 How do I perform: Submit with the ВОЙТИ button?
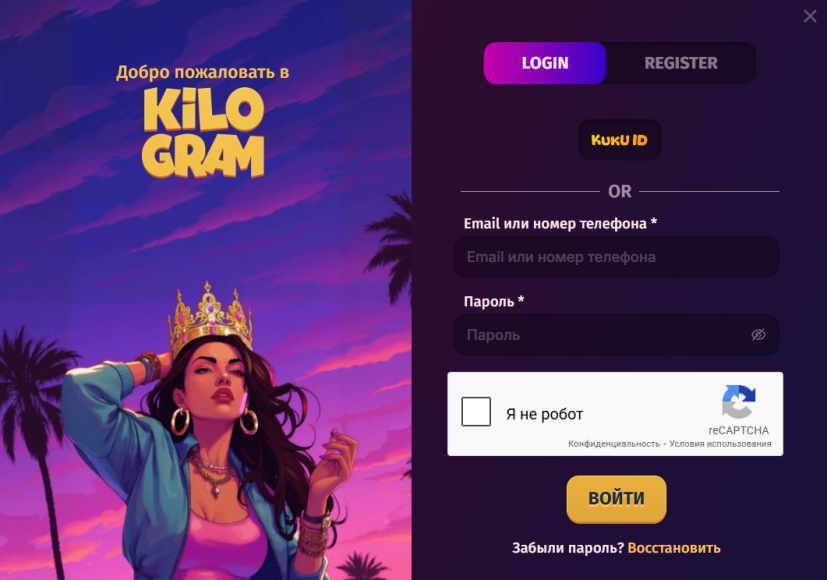616,499
